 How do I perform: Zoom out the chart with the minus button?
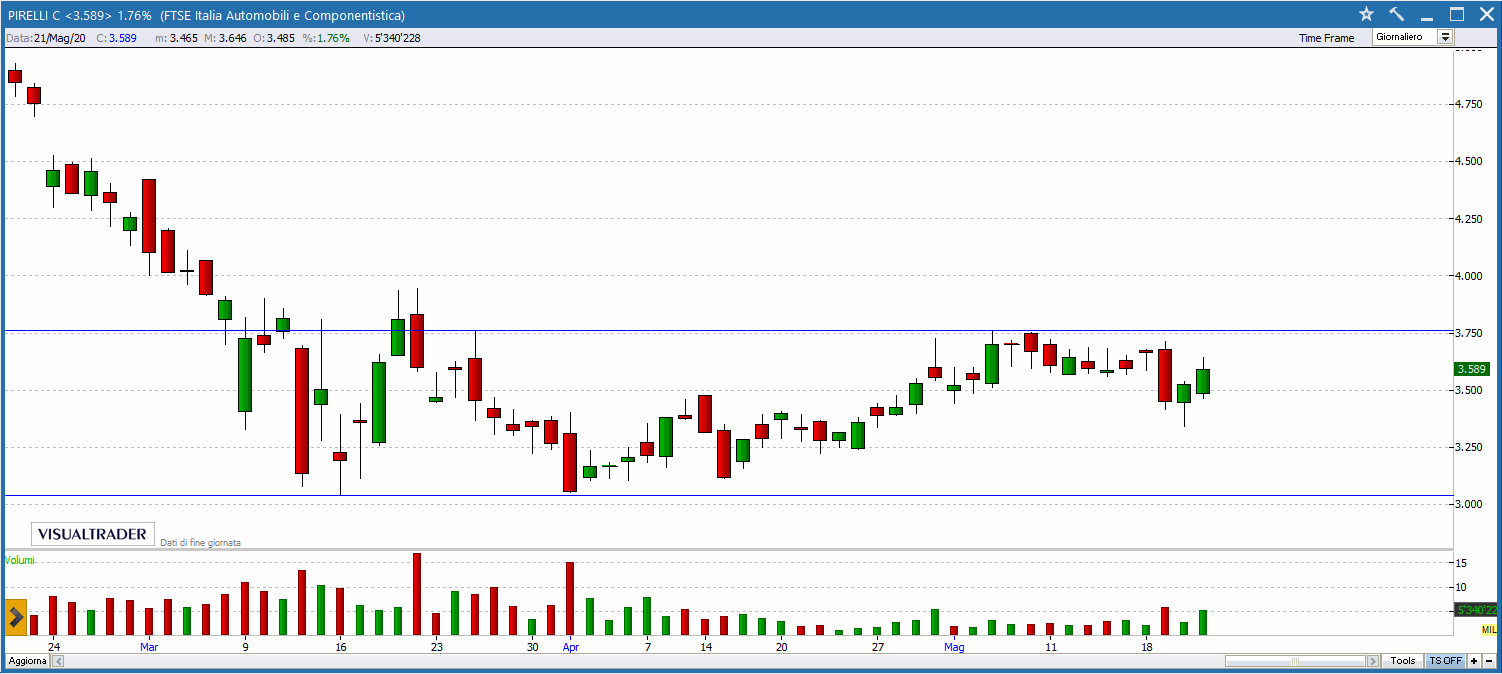(1489, 661)
